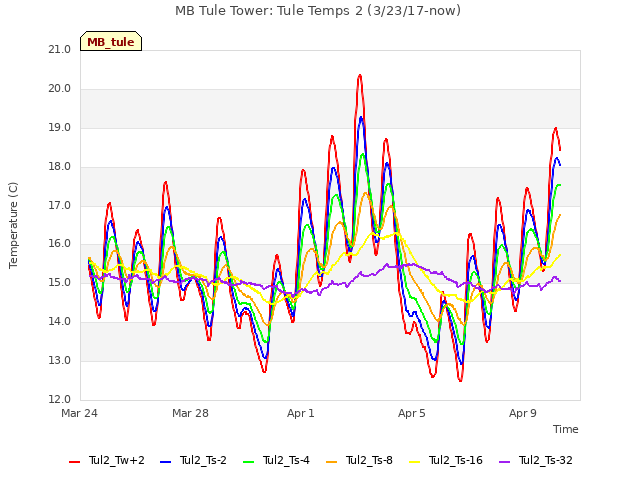Select the Tul2_Ts-8 legend label
This screenshot has width=640, height=480.
[x=369, y=460]
